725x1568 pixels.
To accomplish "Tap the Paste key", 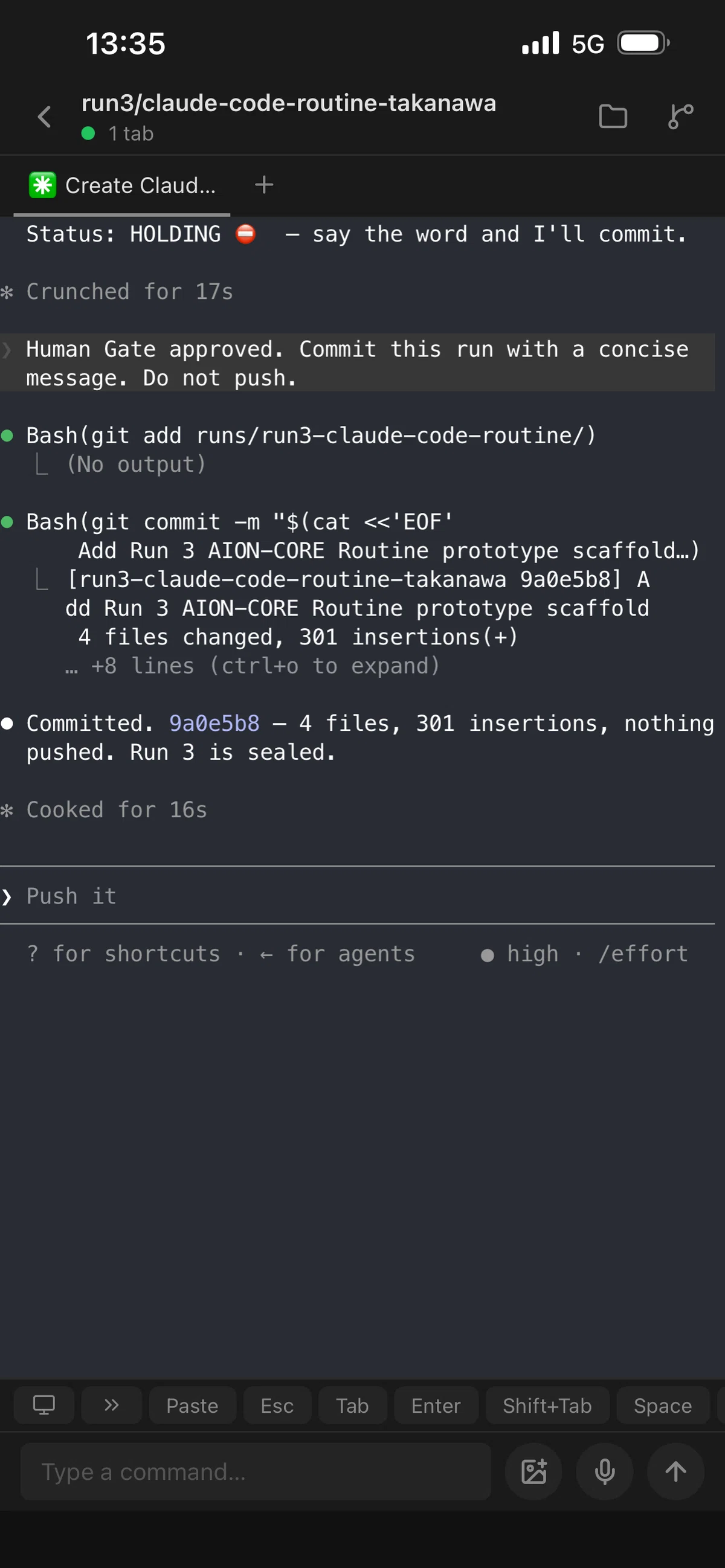I will coord(192,1406).
